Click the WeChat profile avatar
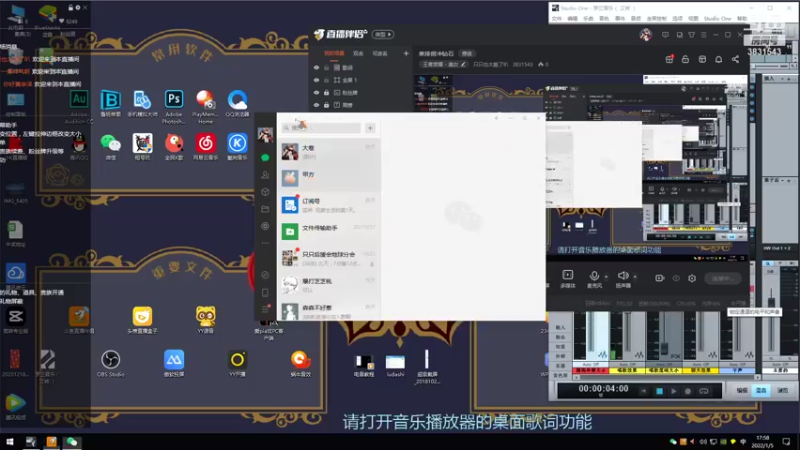This screenshot has height=450, width=800. pos(265,135)
